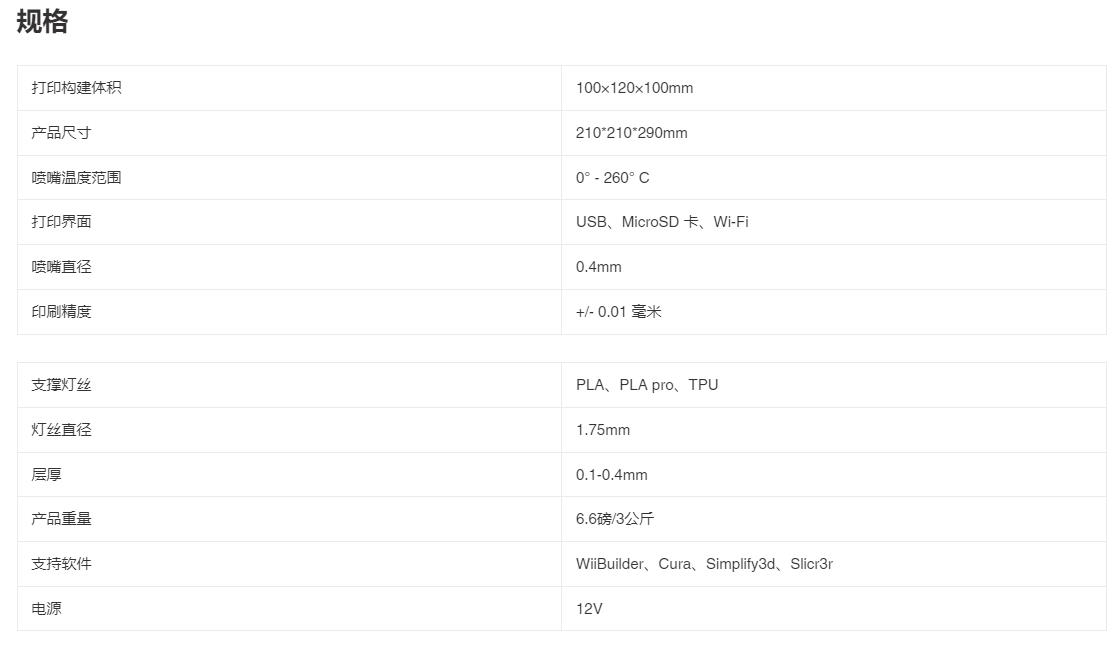Click the WiiBuilder、Cura、Simplify3d、Slicr3r software value
Image resolution: width=1117 pixels, height=671 pixels.
tap(704, 564)
